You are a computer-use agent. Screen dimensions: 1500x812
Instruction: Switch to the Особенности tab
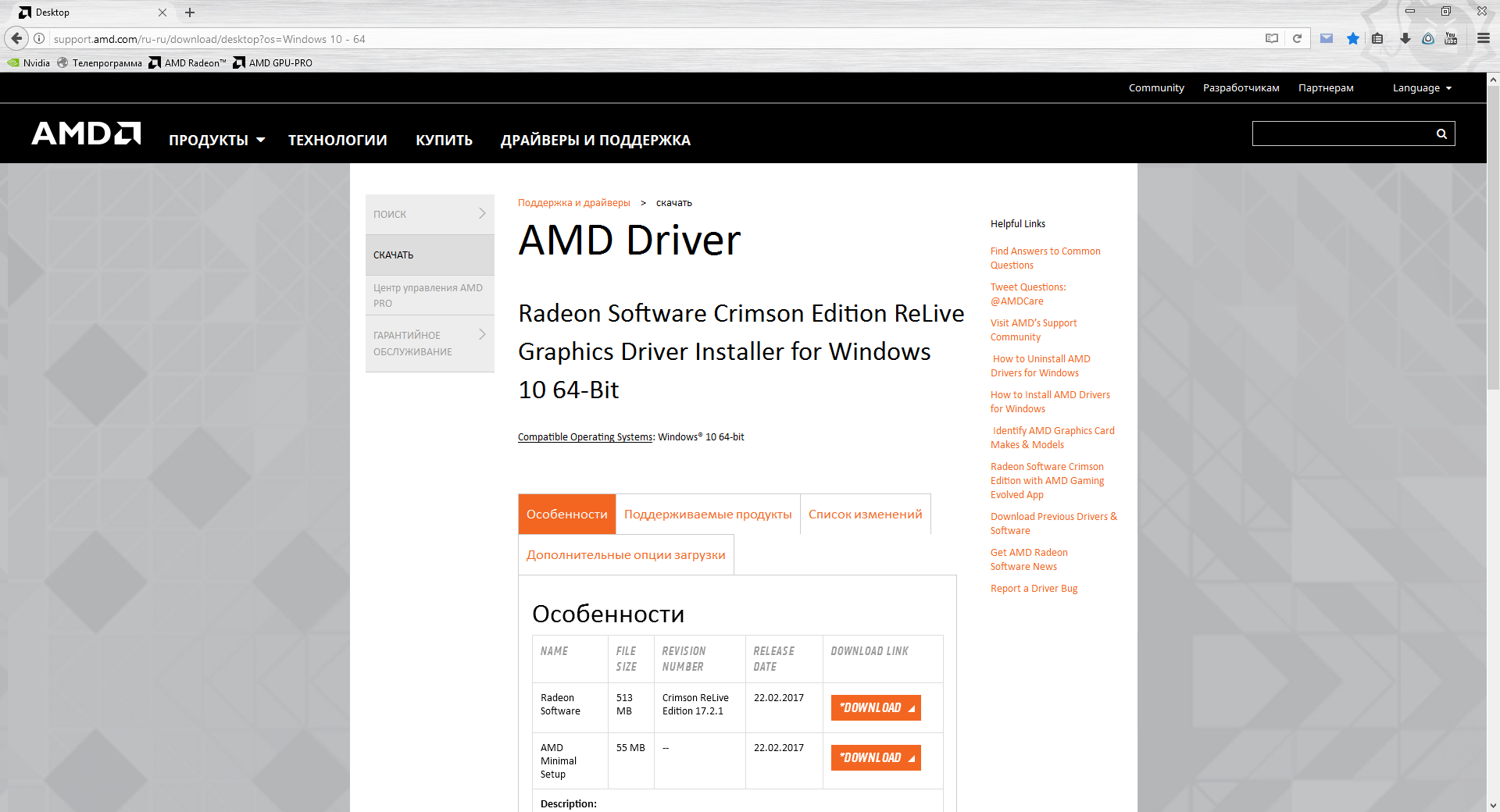(567, 514)
